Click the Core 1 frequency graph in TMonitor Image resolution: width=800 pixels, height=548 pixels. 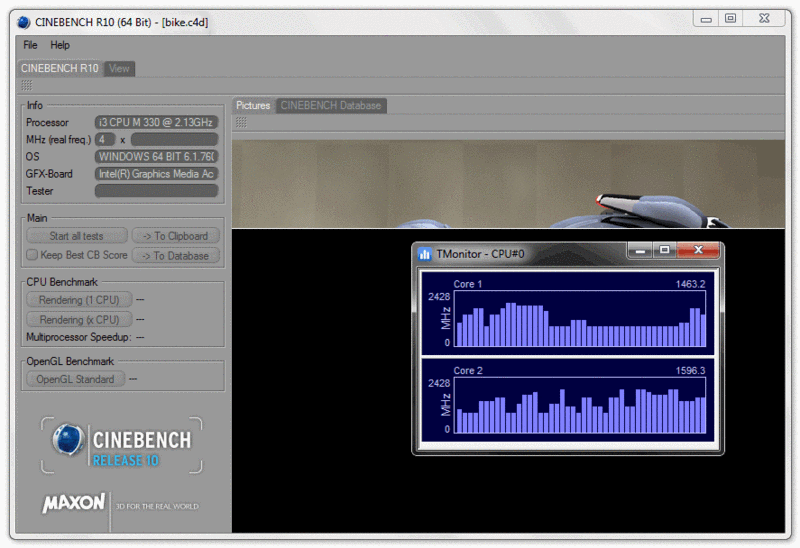(x=580, y=319)
